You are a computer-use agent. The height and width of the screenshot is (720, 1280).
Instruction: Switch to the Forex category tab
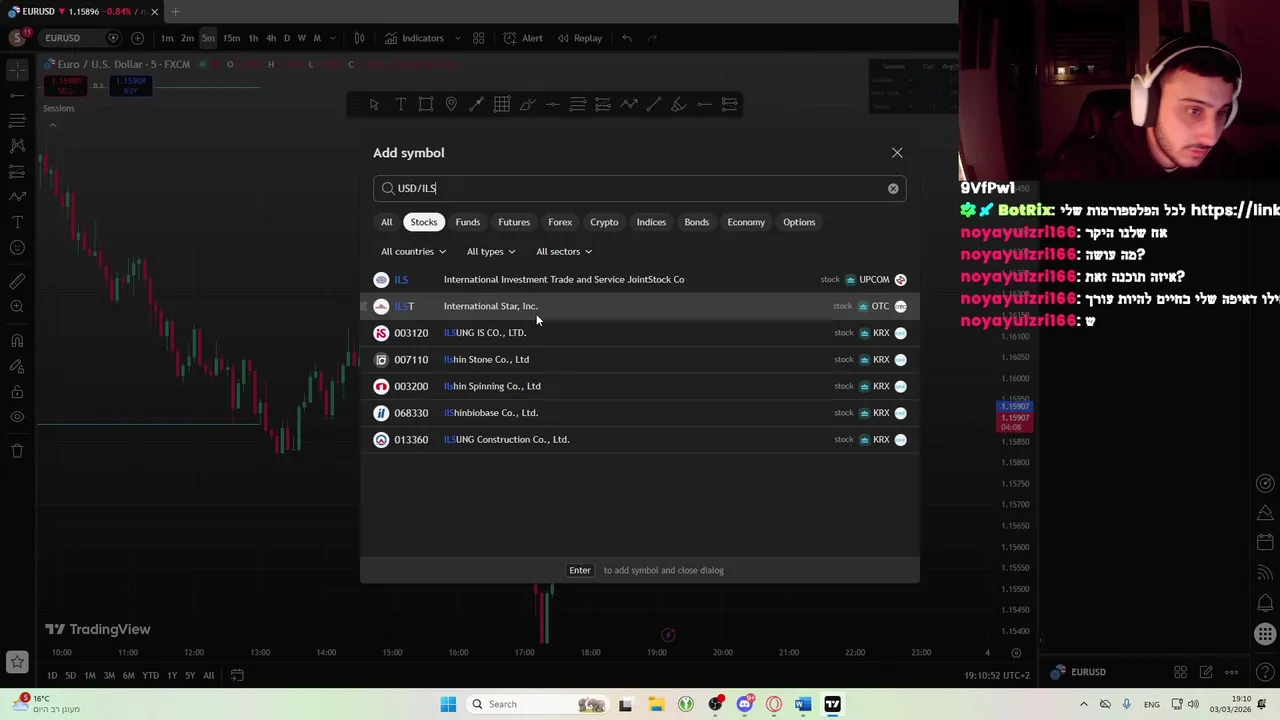pyautogui.click(x=560, y=222)
